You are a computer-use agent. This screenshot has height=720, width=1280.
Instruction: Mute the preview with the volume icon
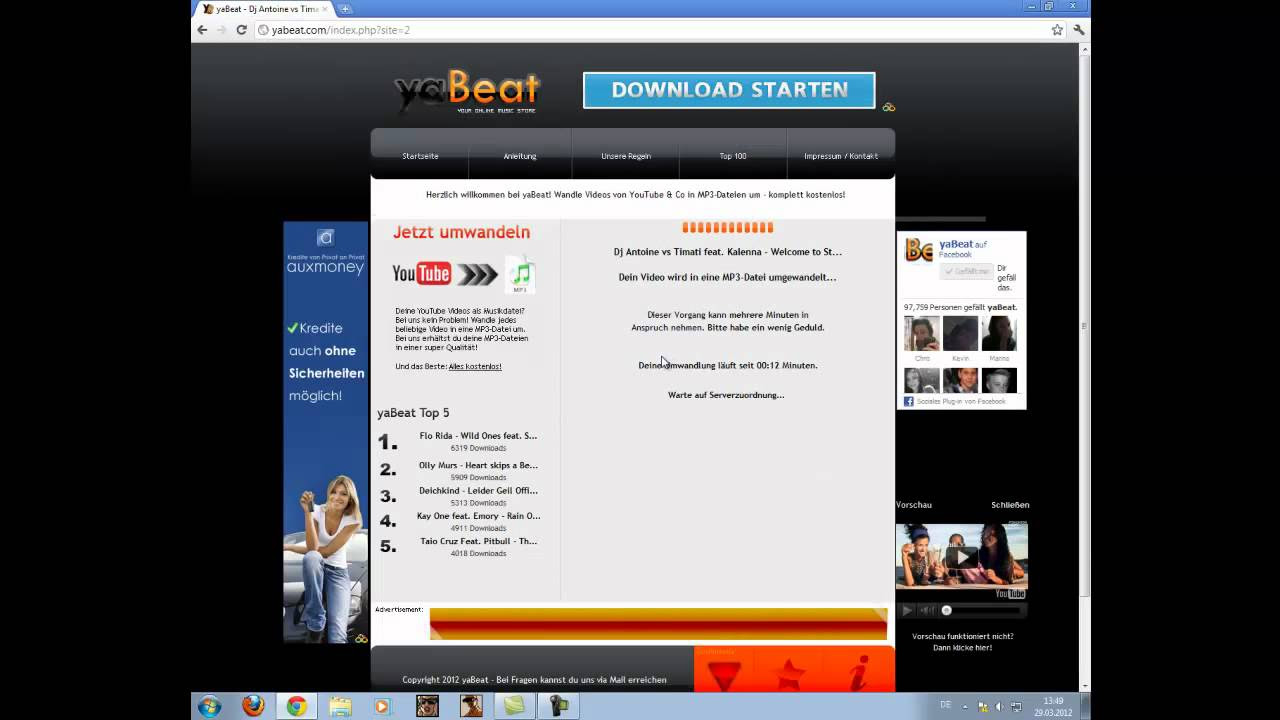tap(927, 610)
